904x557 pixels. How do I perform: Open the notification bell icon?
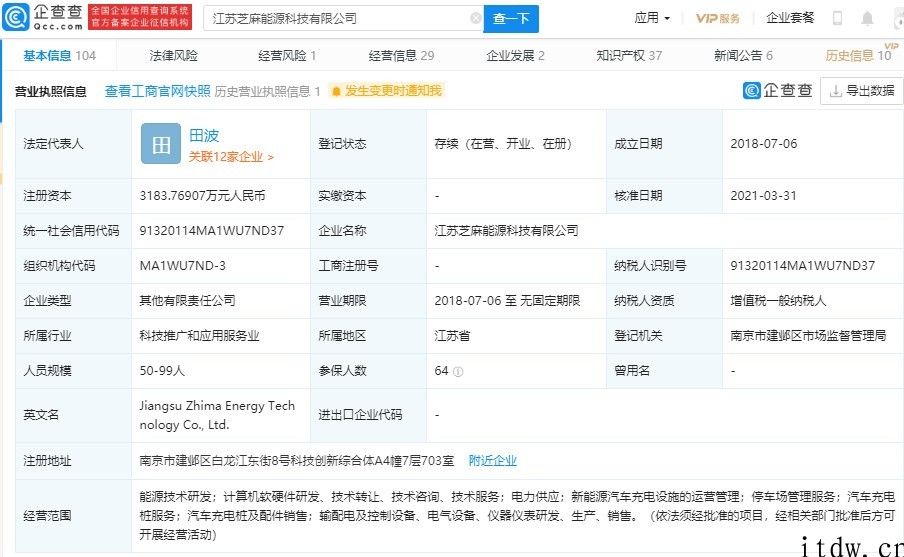(x=867, y=18)
